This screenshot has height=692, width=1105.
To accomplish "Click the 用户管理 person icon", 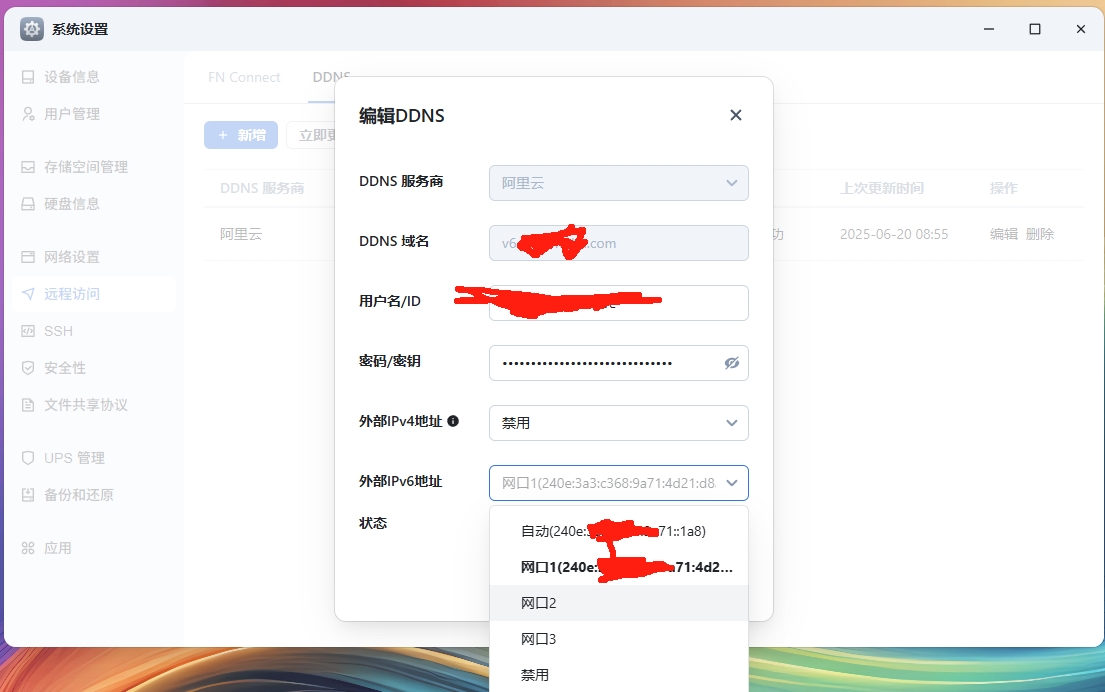I will pyautogui.click(x=28, y=113).
